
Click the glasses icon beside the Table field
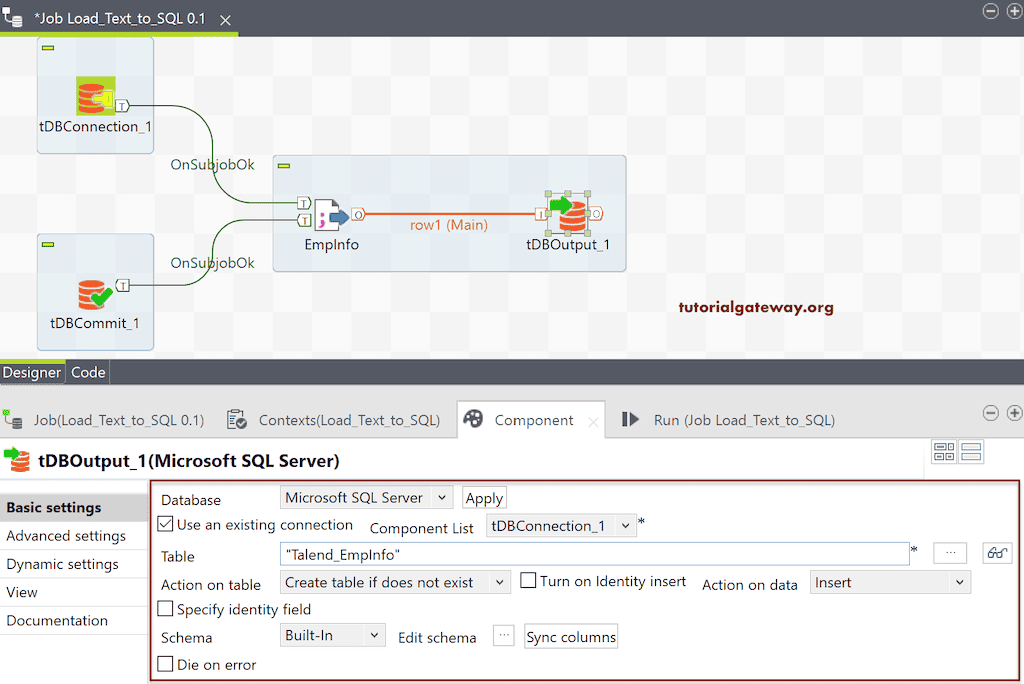[x=996, y=552]
